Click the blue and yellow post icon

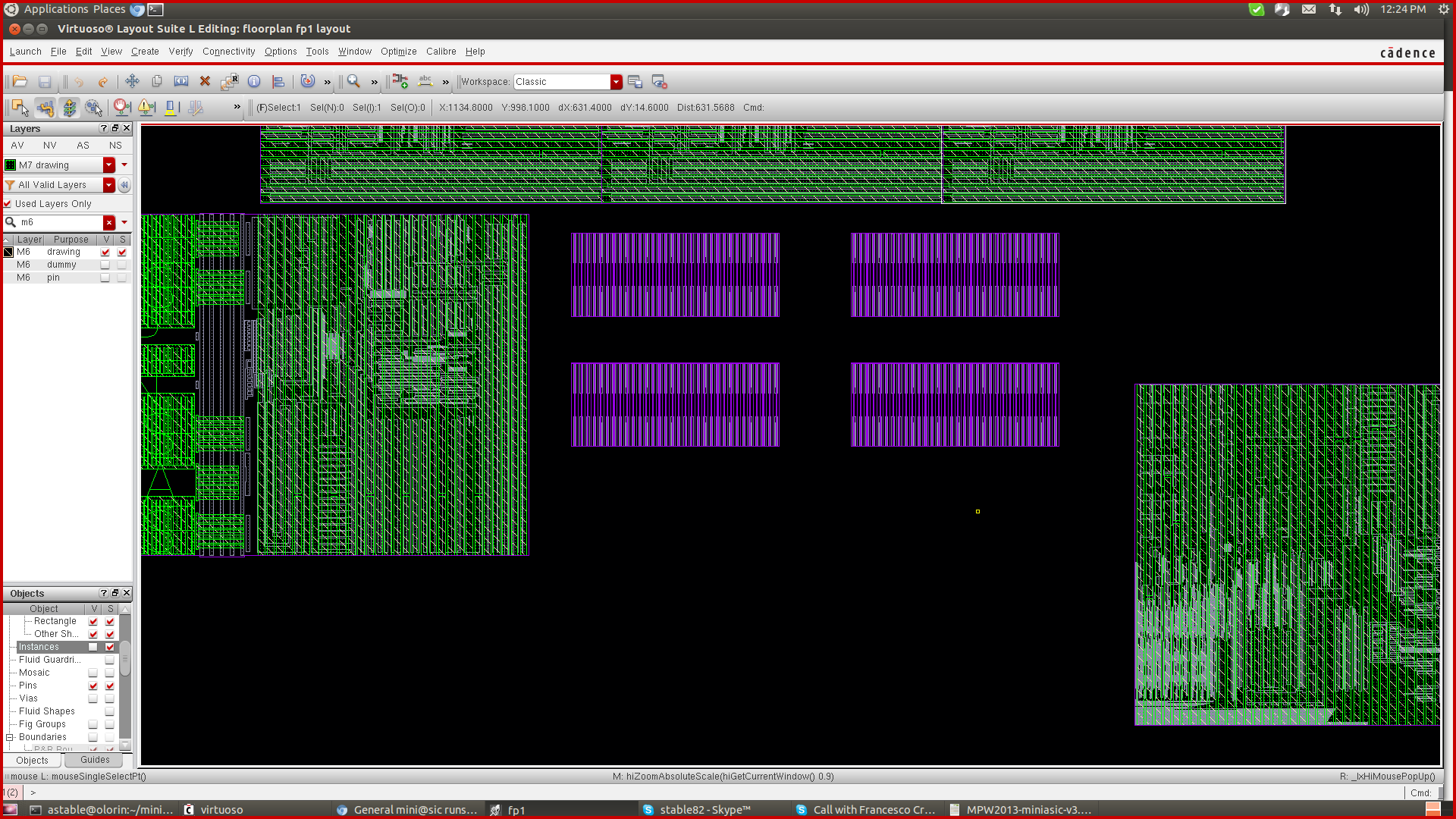(171, 108)
